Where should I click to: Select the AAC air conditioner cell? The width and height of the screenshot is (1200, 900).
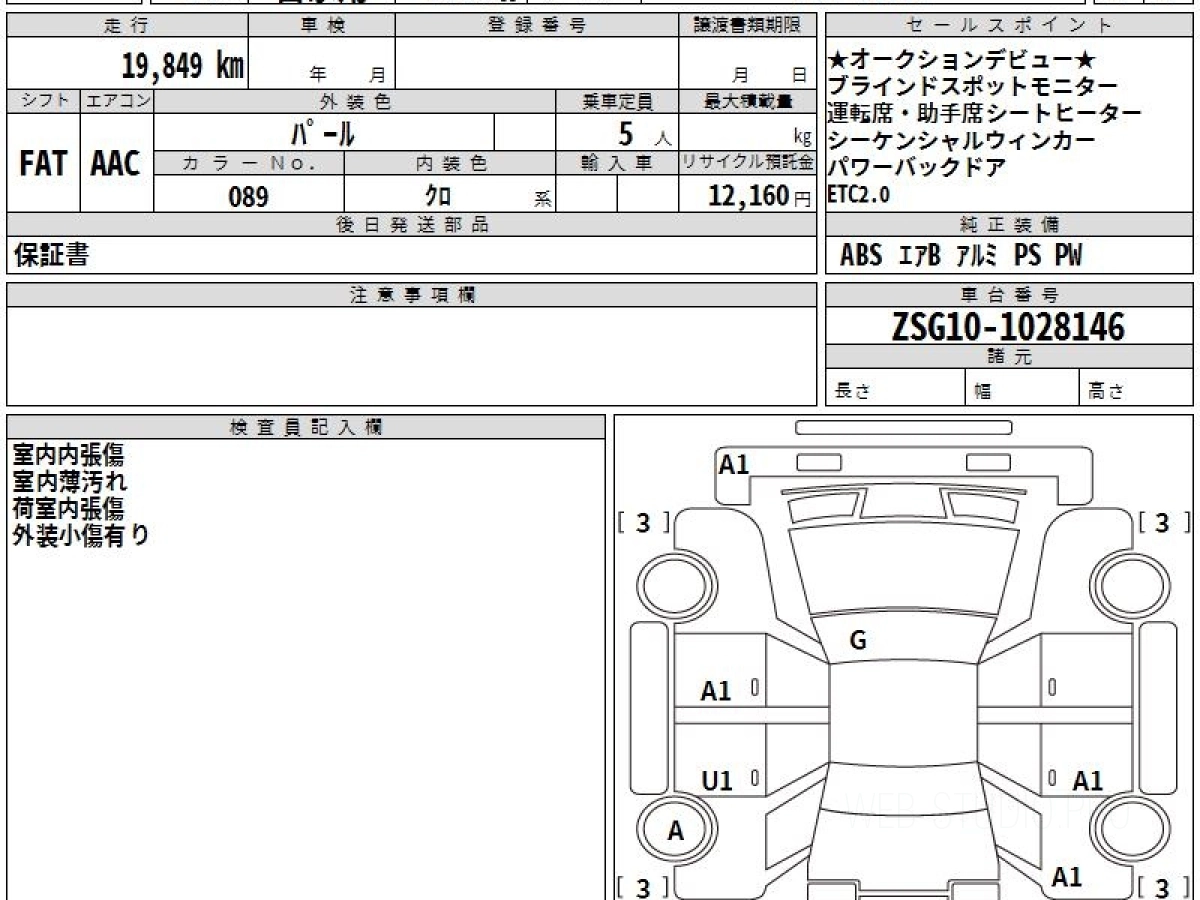click(116, 163)
